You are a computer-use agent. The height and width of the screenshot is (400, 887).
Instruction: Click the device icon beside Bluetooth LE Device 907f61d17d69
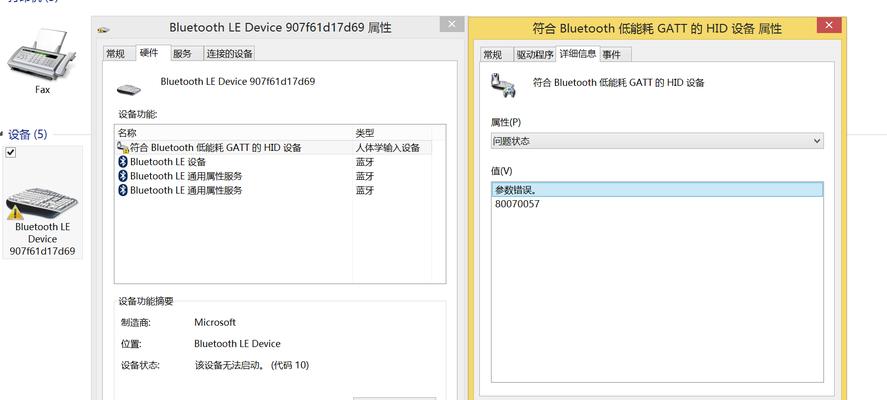[x=128, y=89]
